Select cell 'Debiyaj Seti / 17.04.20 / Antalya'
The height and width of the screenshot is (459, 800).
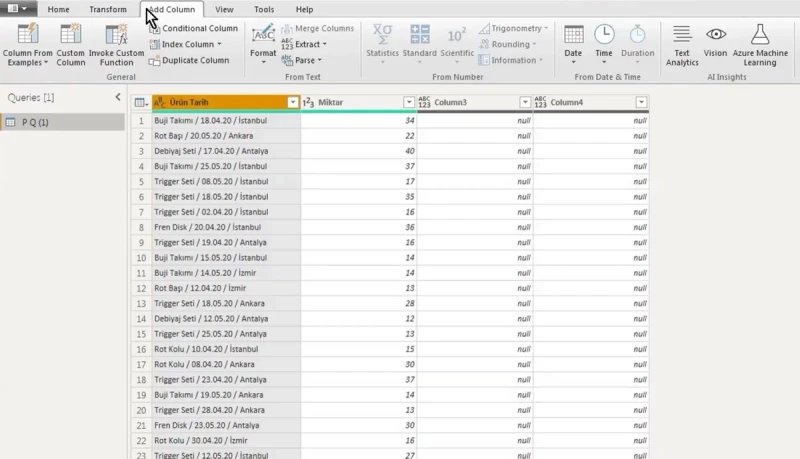[226, 151]
